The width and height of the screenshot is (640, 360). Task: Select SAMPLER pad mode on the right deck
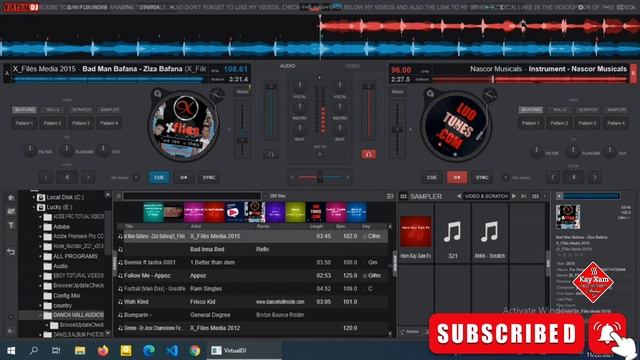coord(616,110)
